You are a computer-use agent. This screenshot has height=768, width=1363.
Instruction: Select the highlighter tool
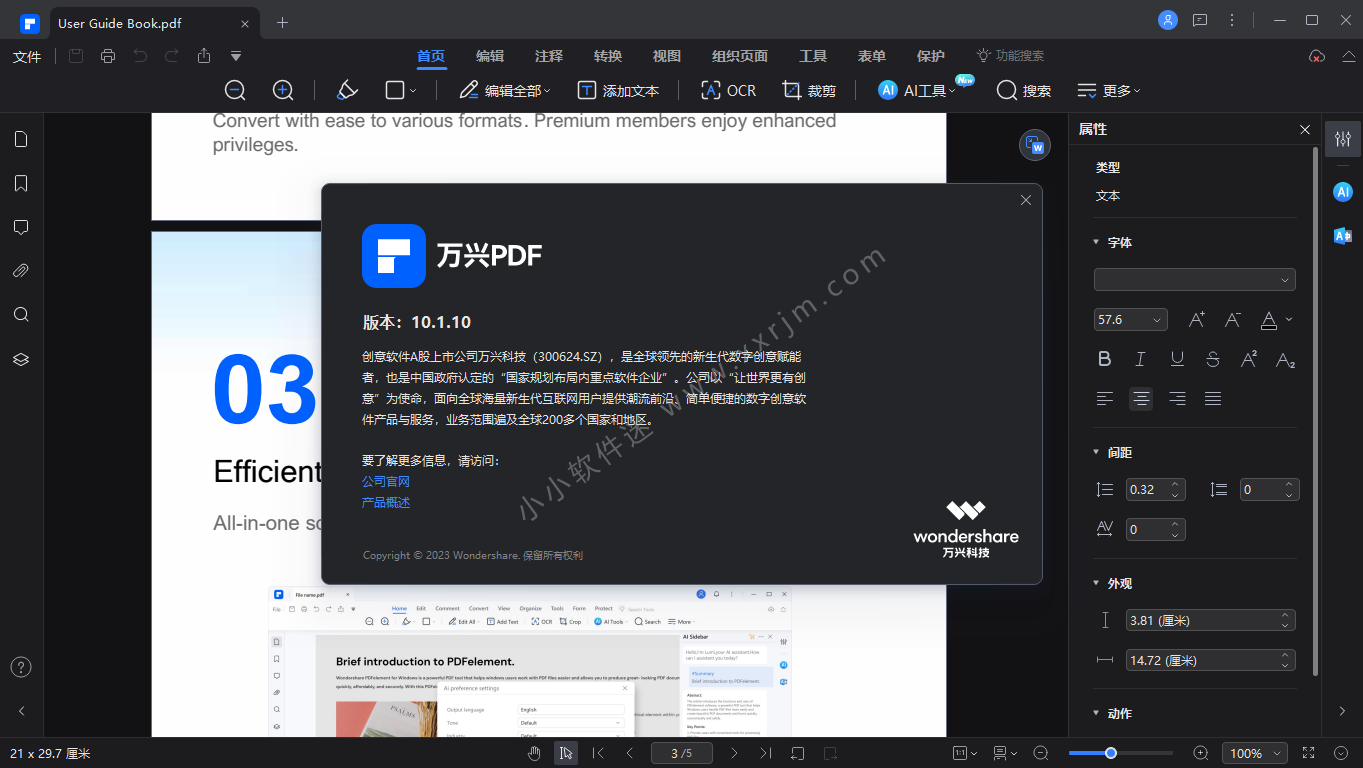pos(347,90)
